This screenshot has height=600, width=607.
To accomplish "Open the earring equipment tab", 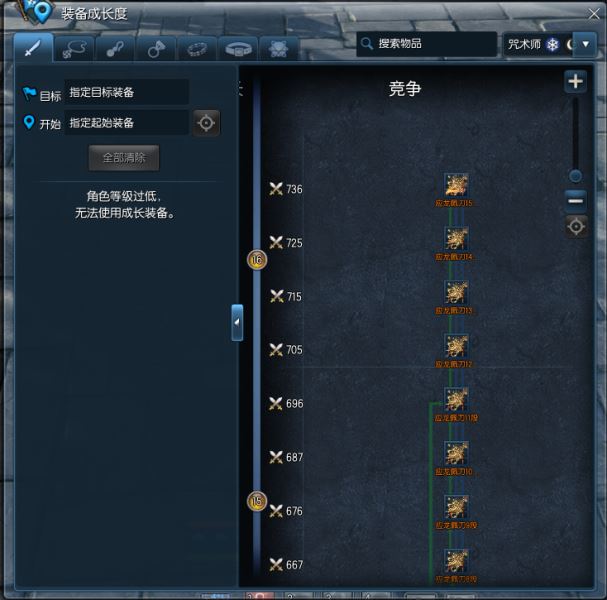I will 115,49.
